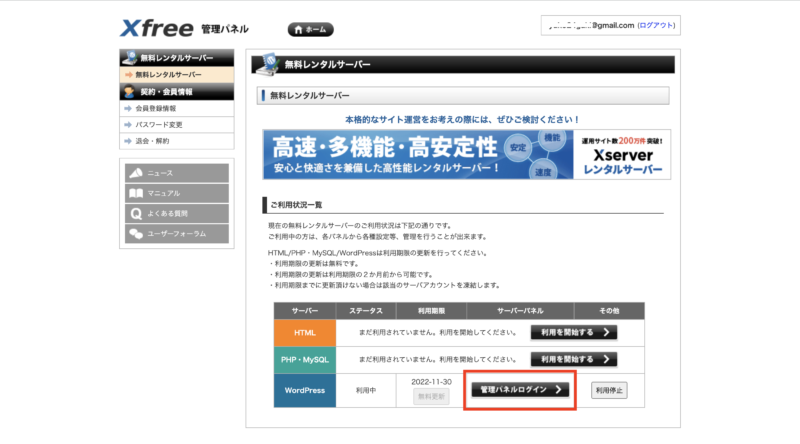Click the 無料更新 button

click(431, 396)
